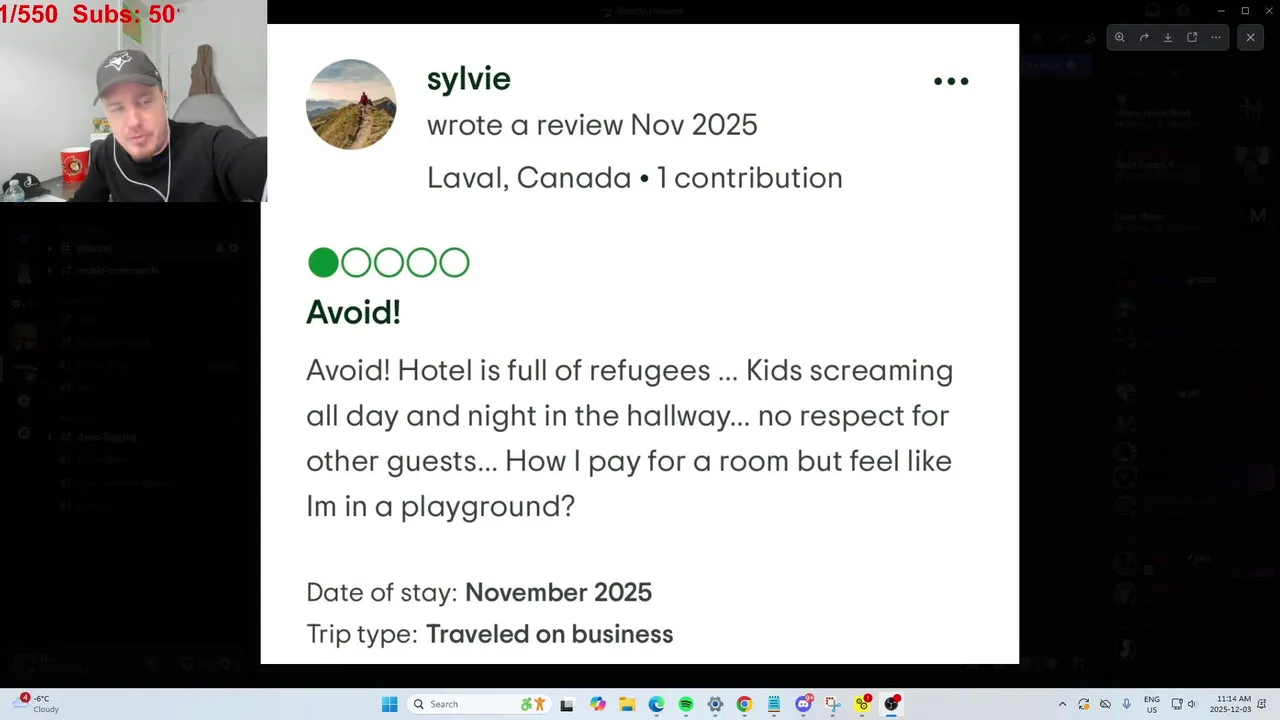1280x720 pixels.
Task: Open Spotify from the taskbar
Action: [686, 704]
